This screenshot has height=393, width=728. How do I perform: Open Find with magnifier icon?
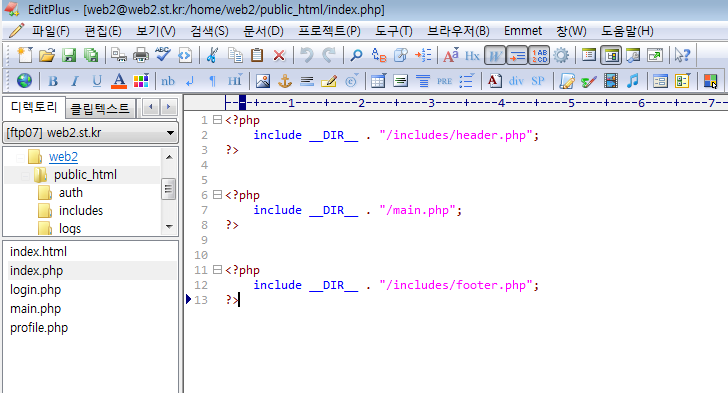pyautogui.click(x=356, y=55)
